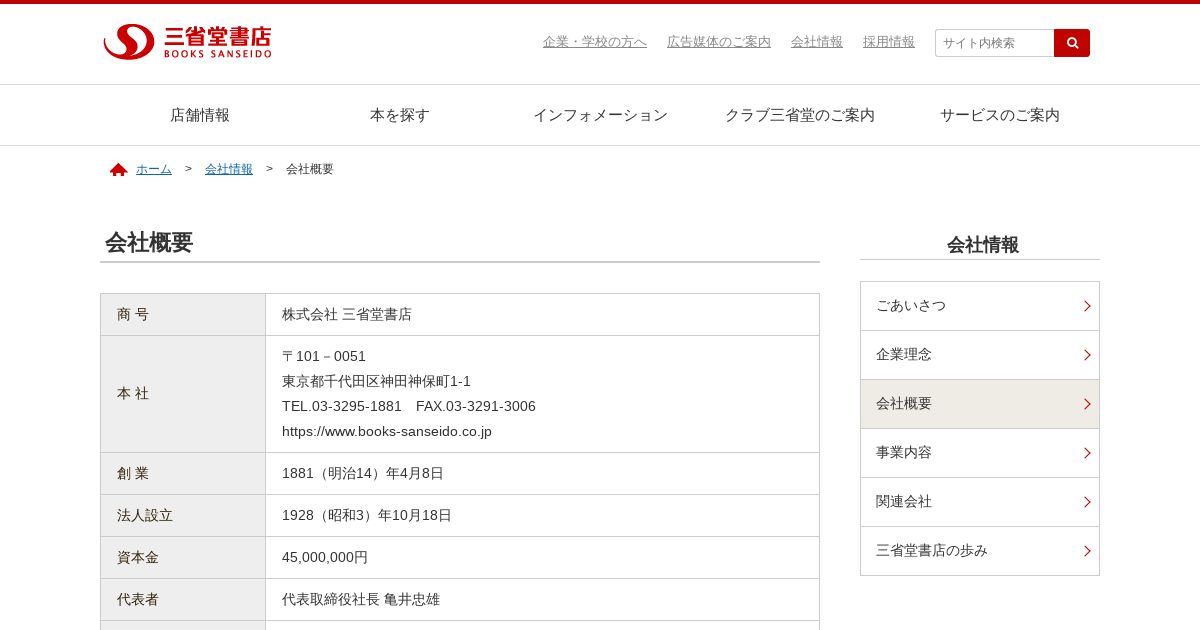
Task: Click the chevron arrow beside 事業内容
Action: tap(1087, 453)
